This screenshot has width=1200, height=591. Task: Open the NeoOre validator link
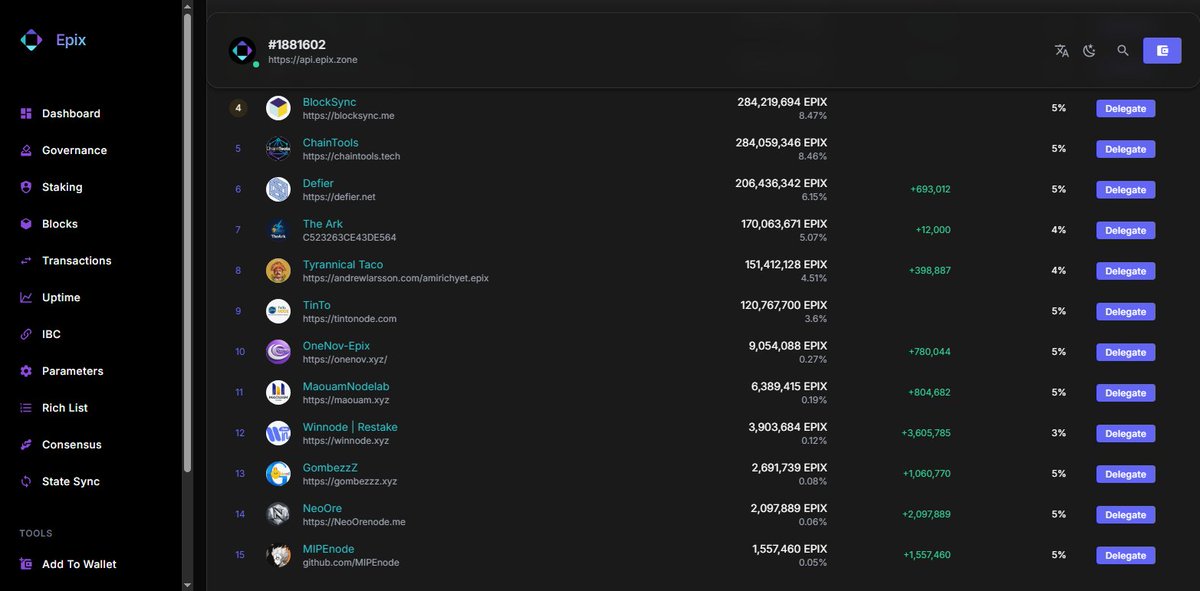(x=322, y=509)
